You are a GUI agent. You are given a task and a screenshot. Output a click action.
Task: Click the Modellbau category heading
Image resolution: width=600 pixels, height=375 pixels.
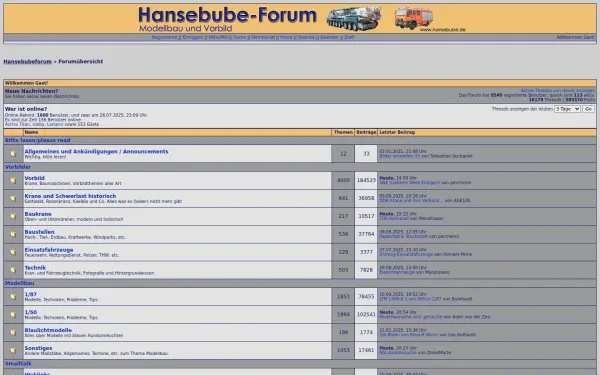20,283
